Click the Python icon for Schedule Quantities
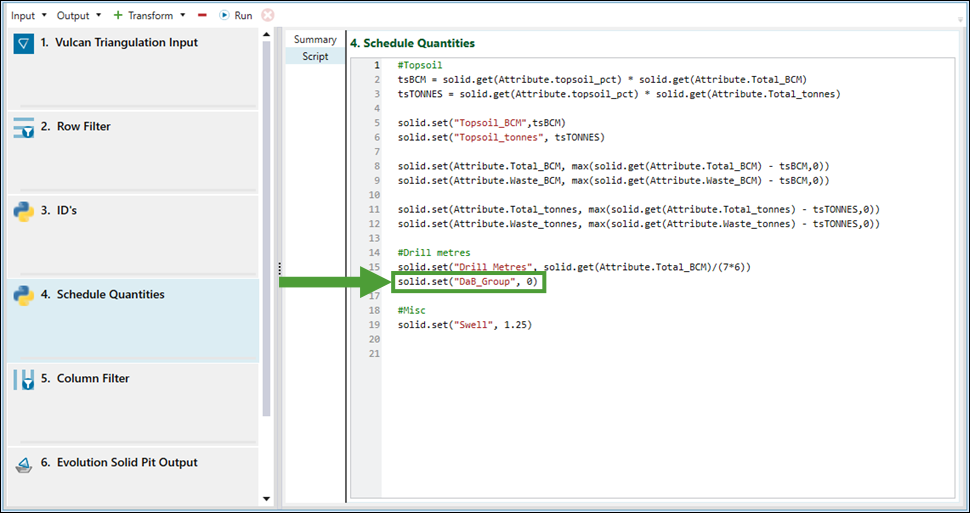 (24, 295)
